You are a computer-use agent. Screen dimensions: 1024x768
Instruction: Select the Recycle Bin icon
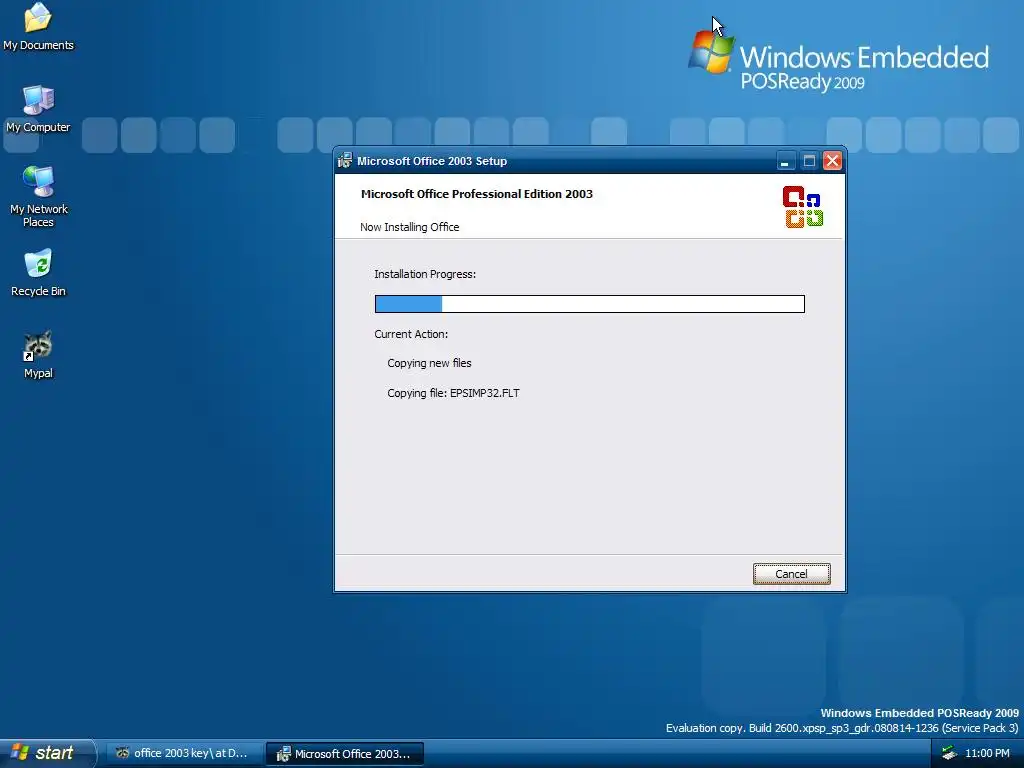pos(38,273)
